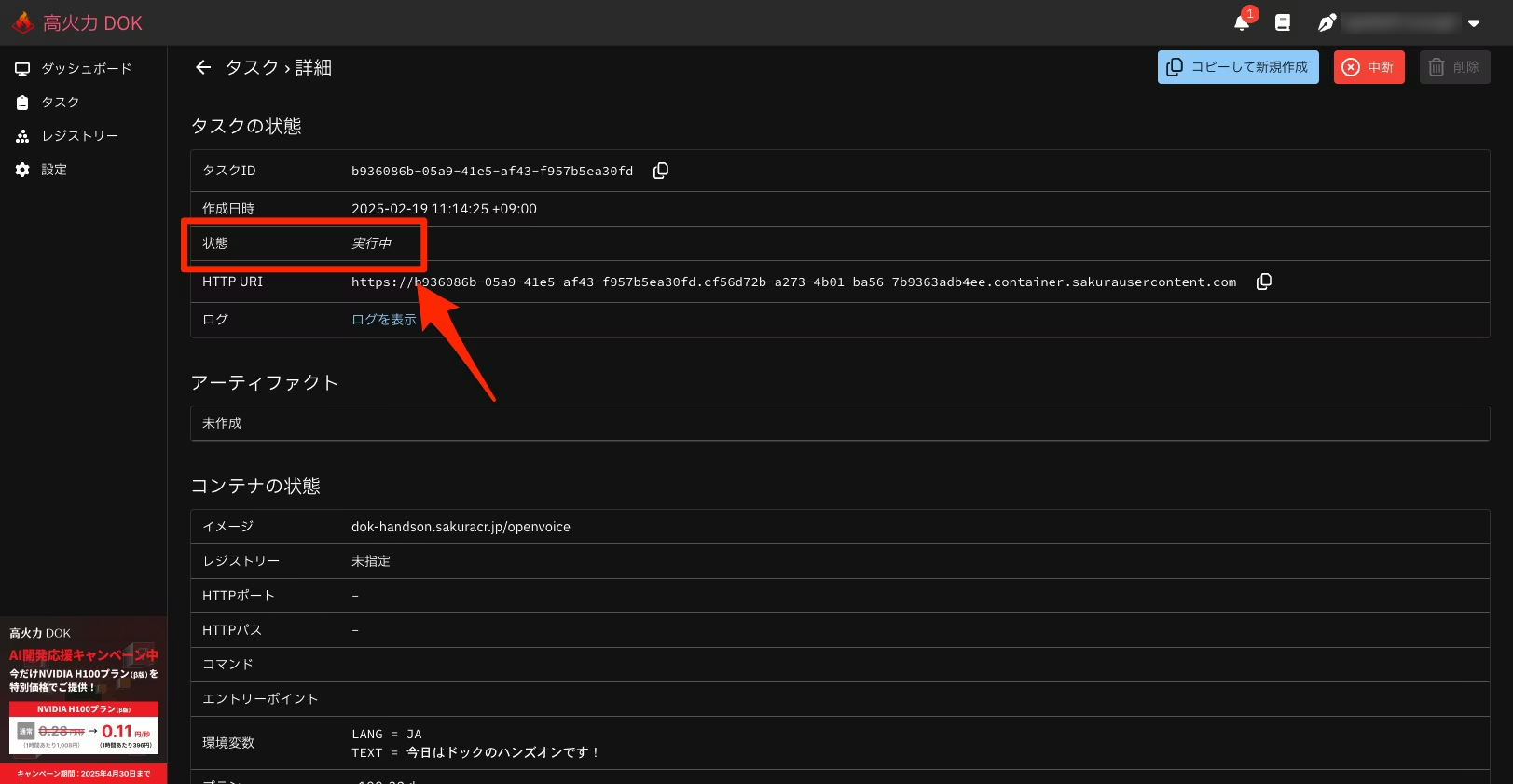The width and height of the screenshot is (1513, 784).
Task: Click the task ID value text
Action: click(x=492, y=171)
